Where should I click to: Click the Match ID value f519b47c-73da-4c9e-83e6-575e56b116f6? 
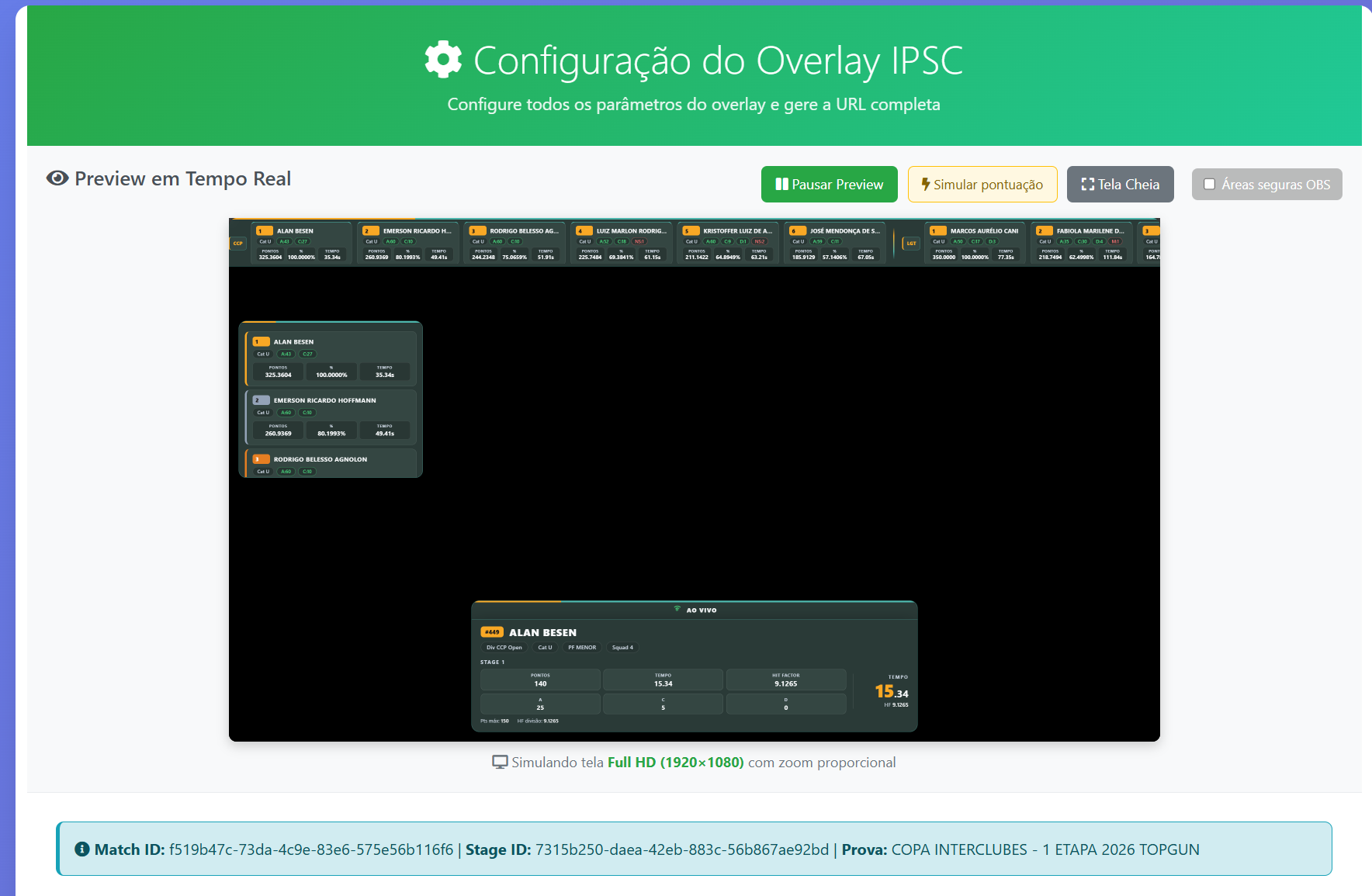pyautogui.click(x=311, y=849)
